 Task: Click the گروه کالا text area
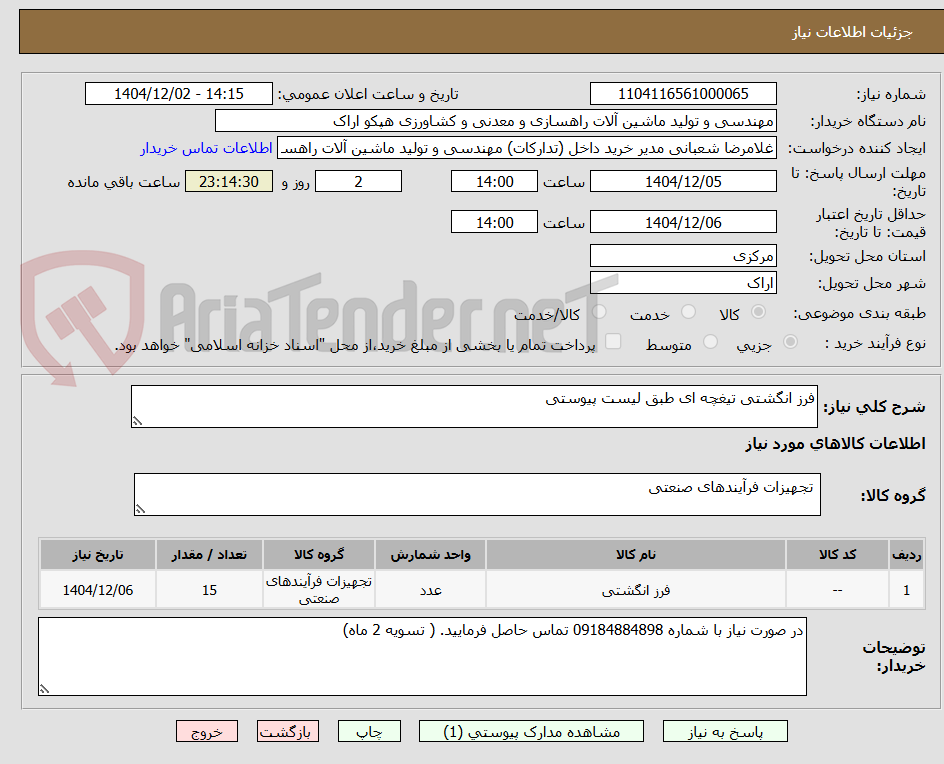pos(477,494)
